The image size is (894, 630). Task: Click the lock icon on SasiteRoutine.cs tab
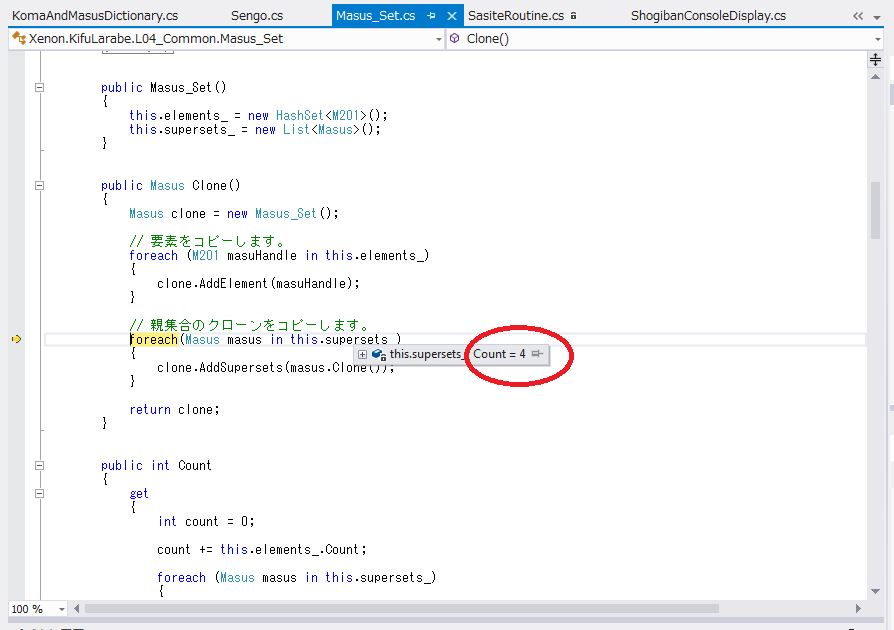pos(573,16)
